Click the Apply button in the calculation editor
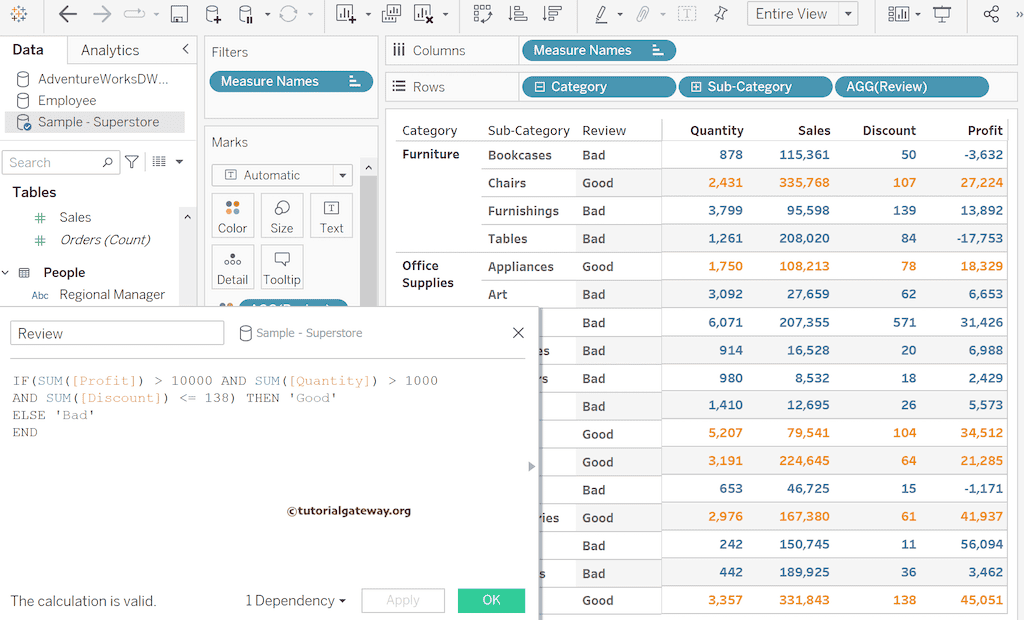Screen dimensions: 1024x620 click(x=403, y=600)
